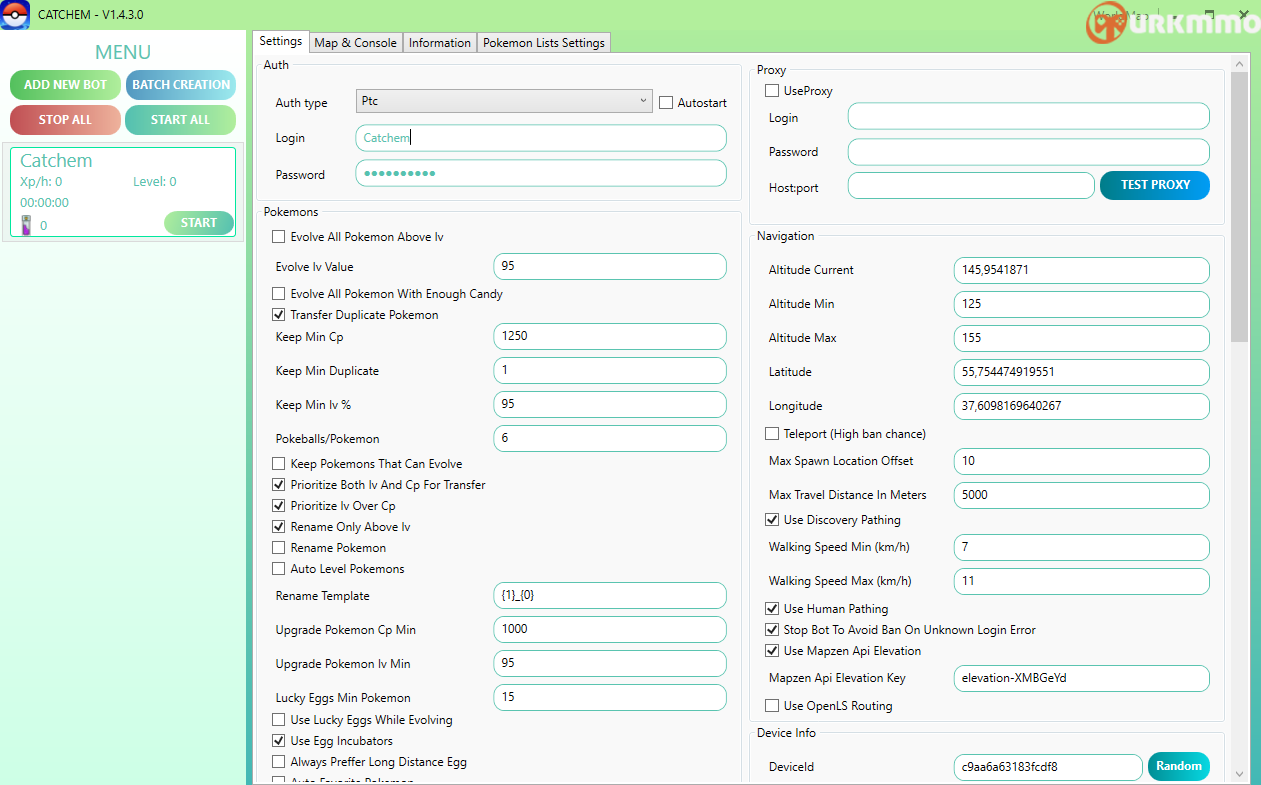Open the Pokemon Lists Settings tab
Screen dimensions: 1261x785
pos(544,43)
